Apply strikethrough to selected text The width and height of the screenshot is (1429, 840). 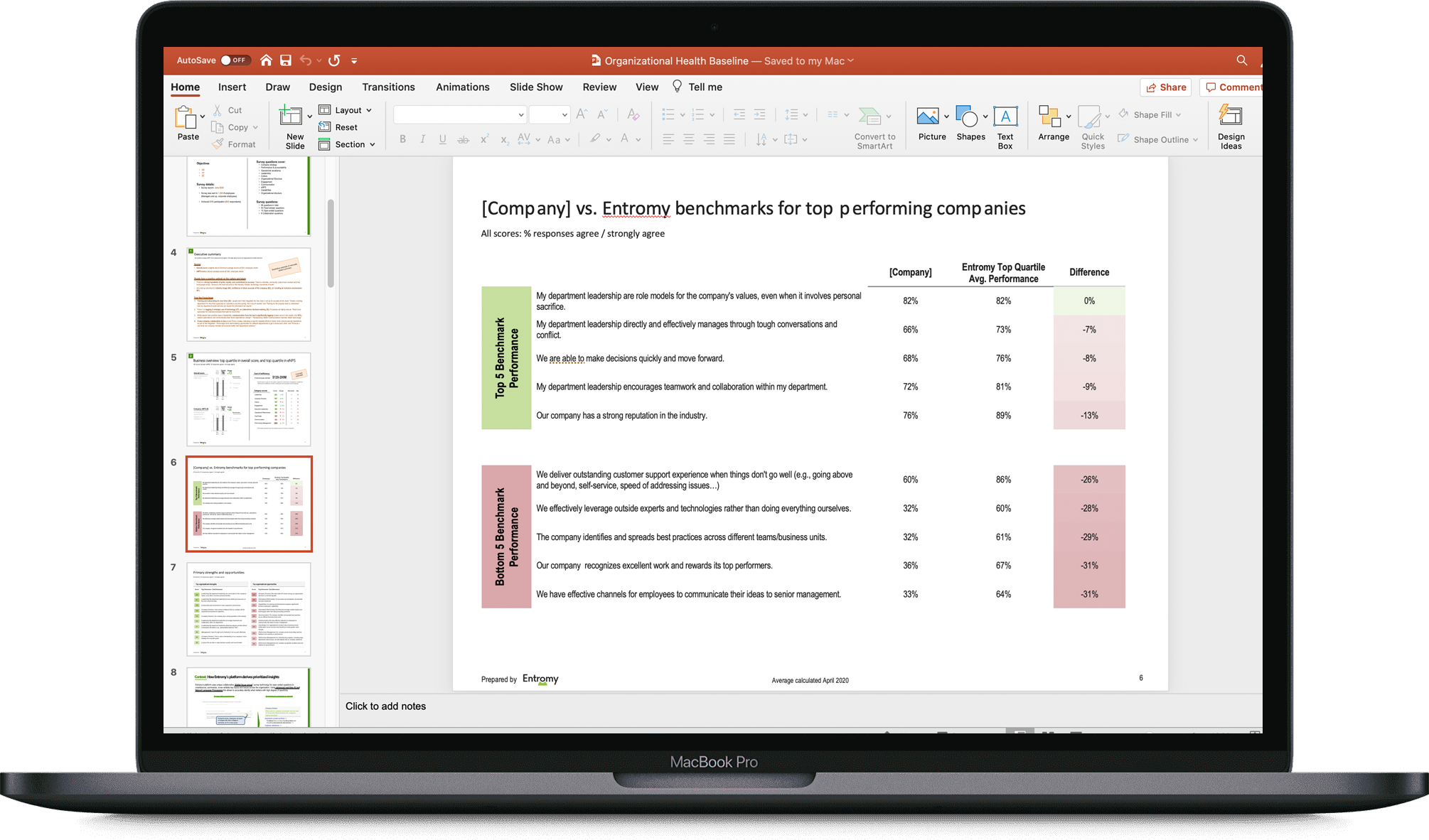point(463,139)
